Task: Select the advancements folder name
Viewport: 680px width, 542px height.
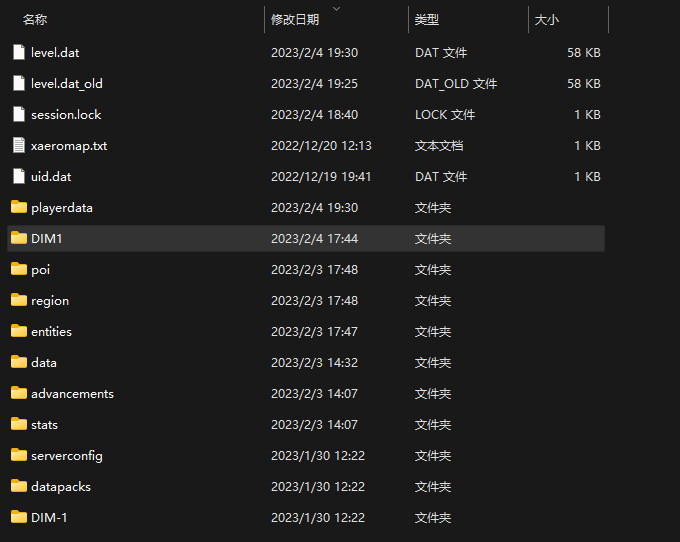Action: tap(72, 394)
